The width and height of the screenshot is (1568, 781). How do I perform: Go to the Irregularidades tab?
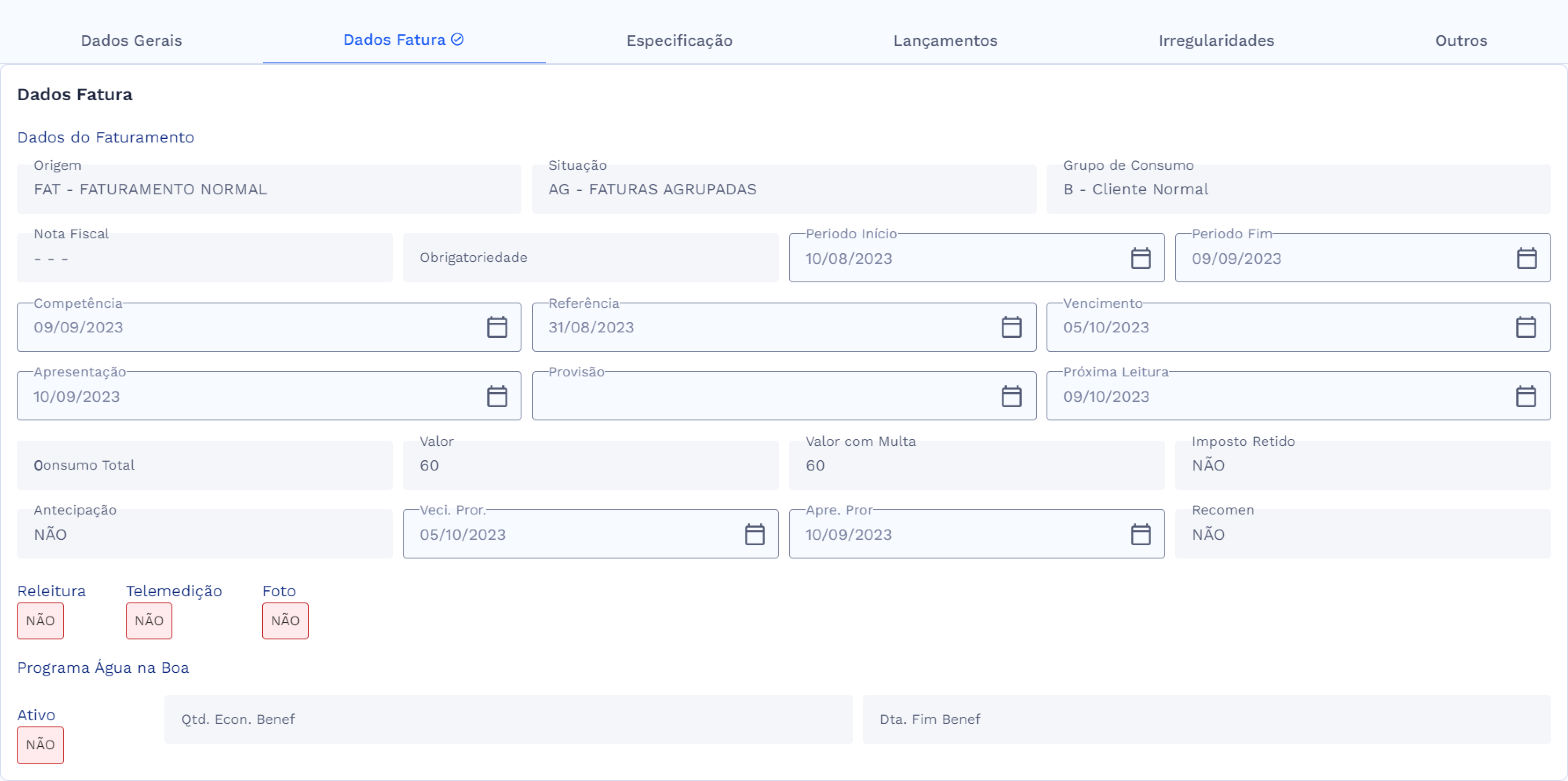[1215, 40]
